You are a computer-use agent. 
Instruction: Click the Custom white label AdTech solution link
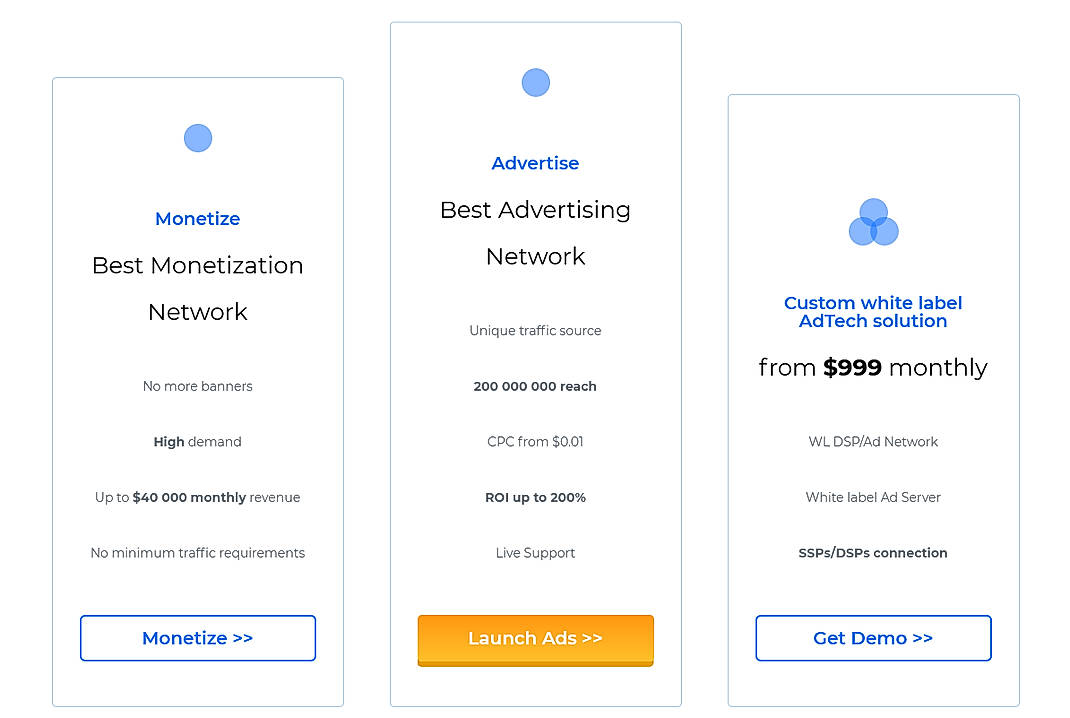(873, 311)
